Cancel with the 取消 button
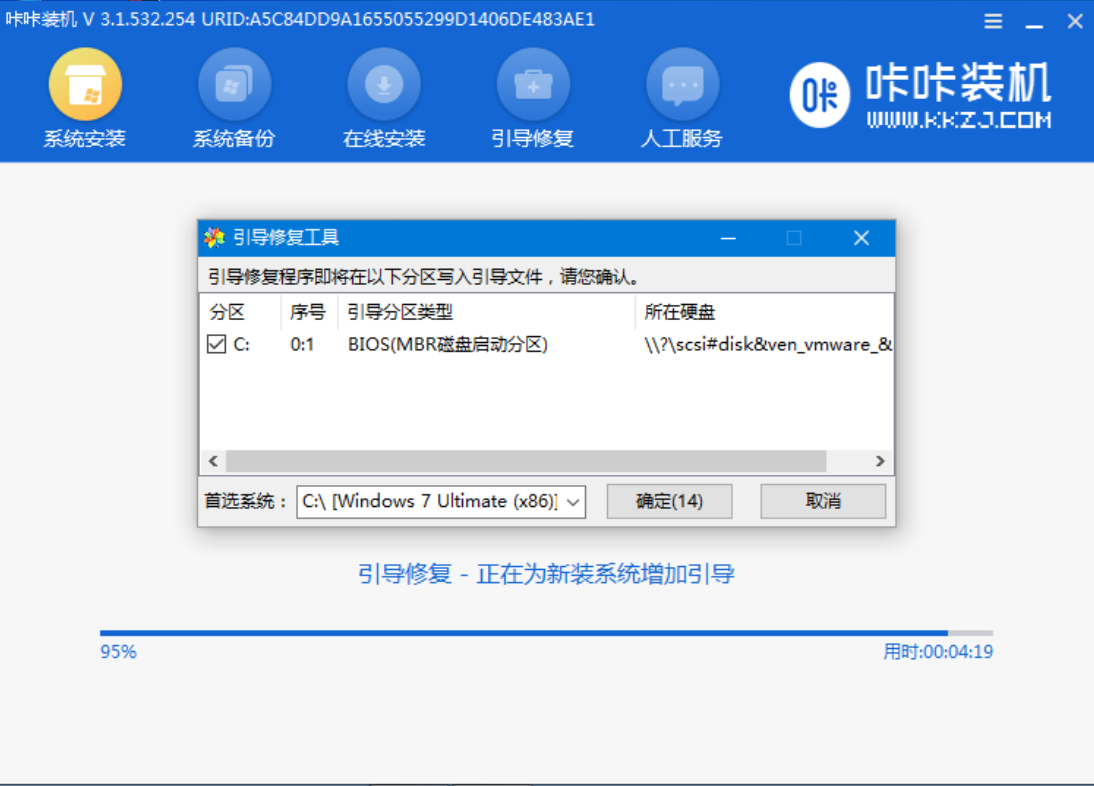Image resolution: width=1094 pixels, height=786 pixels. [x=823, y=501]
